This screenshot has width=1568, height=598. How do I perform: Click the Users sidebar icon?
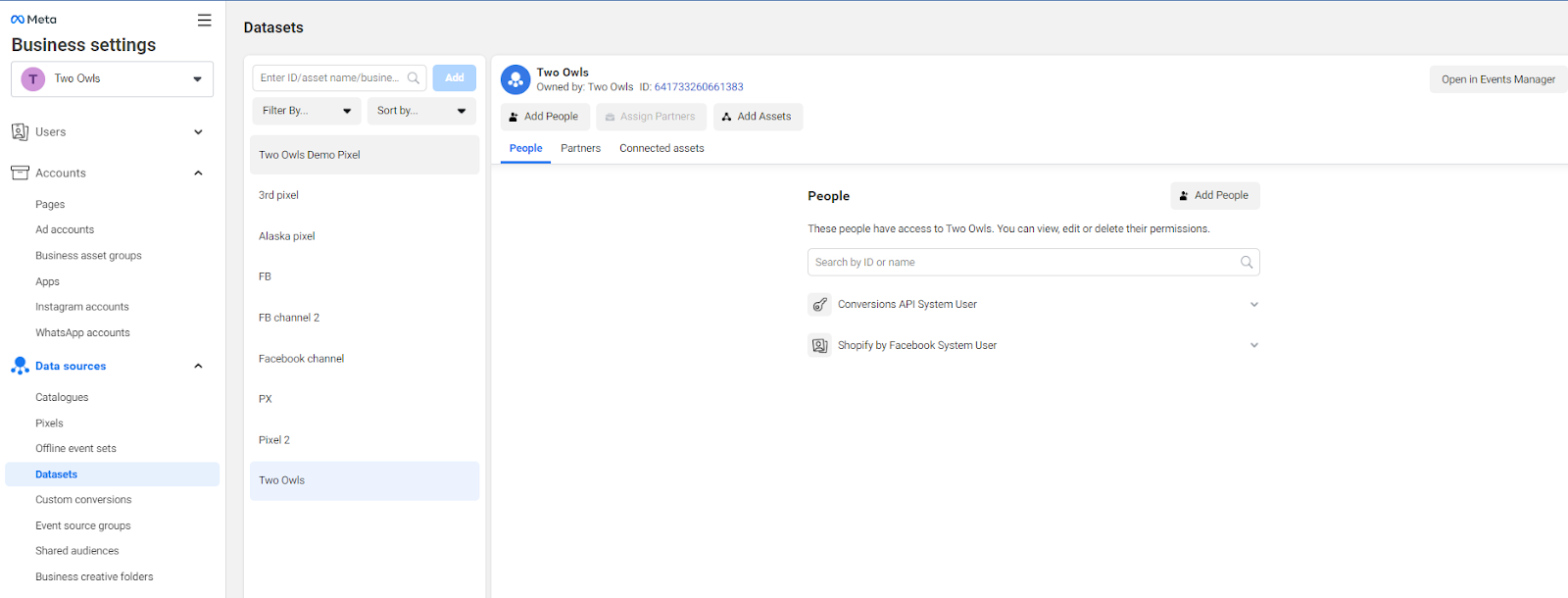[20, 131]
